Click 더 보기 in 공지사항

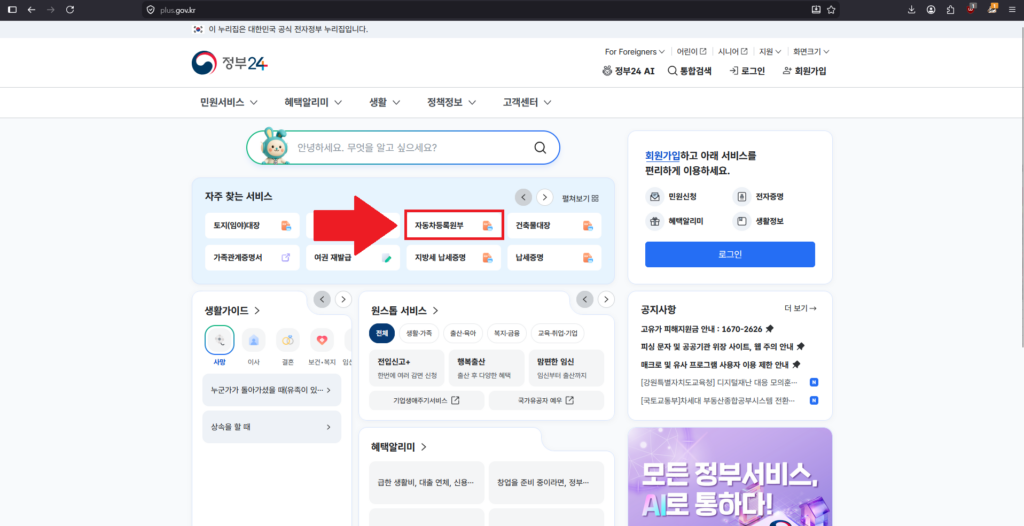tap(800, 308)
